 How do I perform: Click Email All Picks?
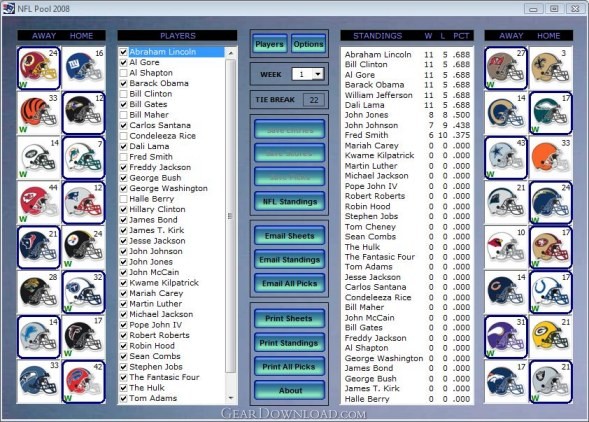point(290,283)
